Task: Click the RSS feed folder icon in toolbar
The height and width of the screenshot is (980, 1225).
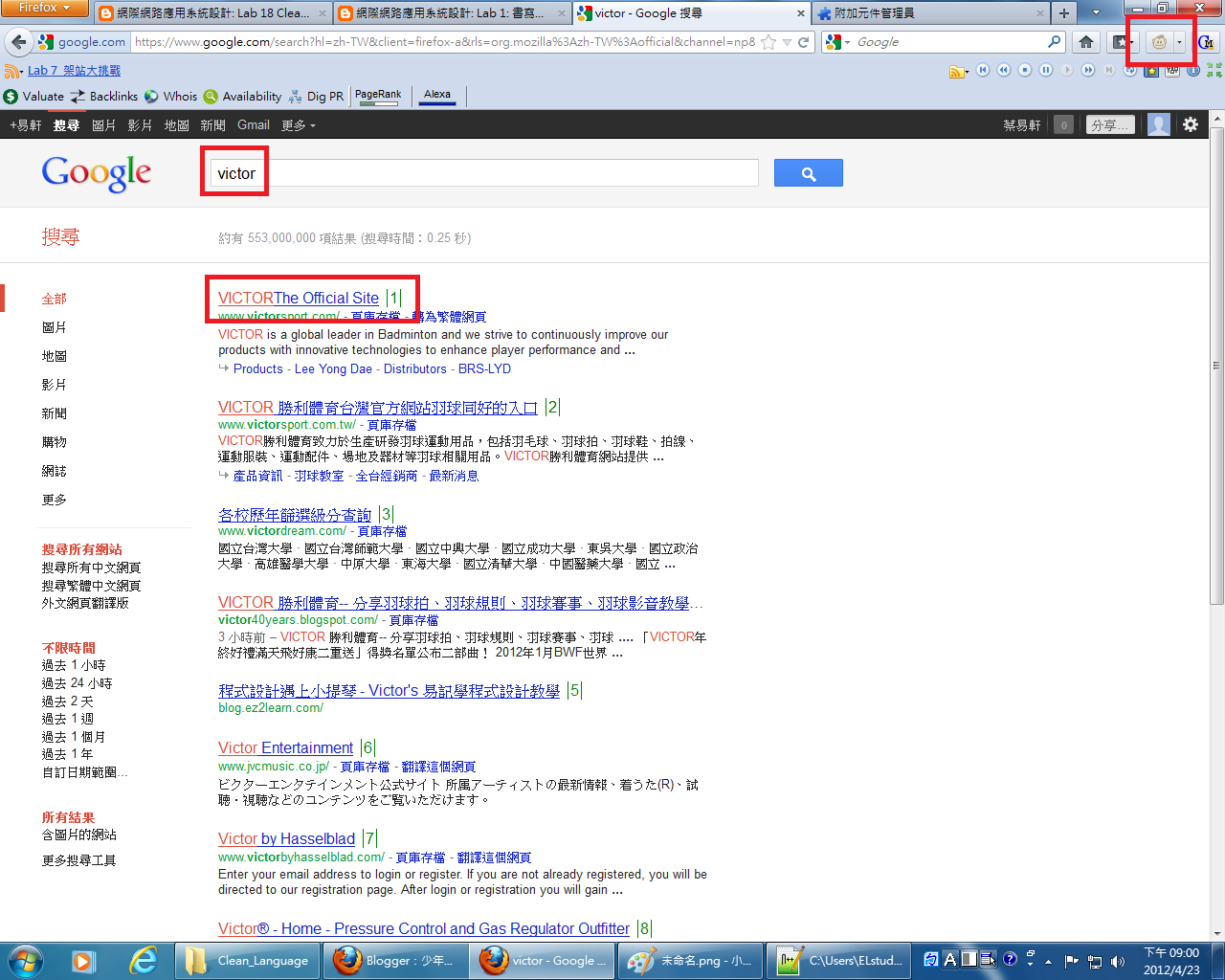Action: (x=958, y=71)
